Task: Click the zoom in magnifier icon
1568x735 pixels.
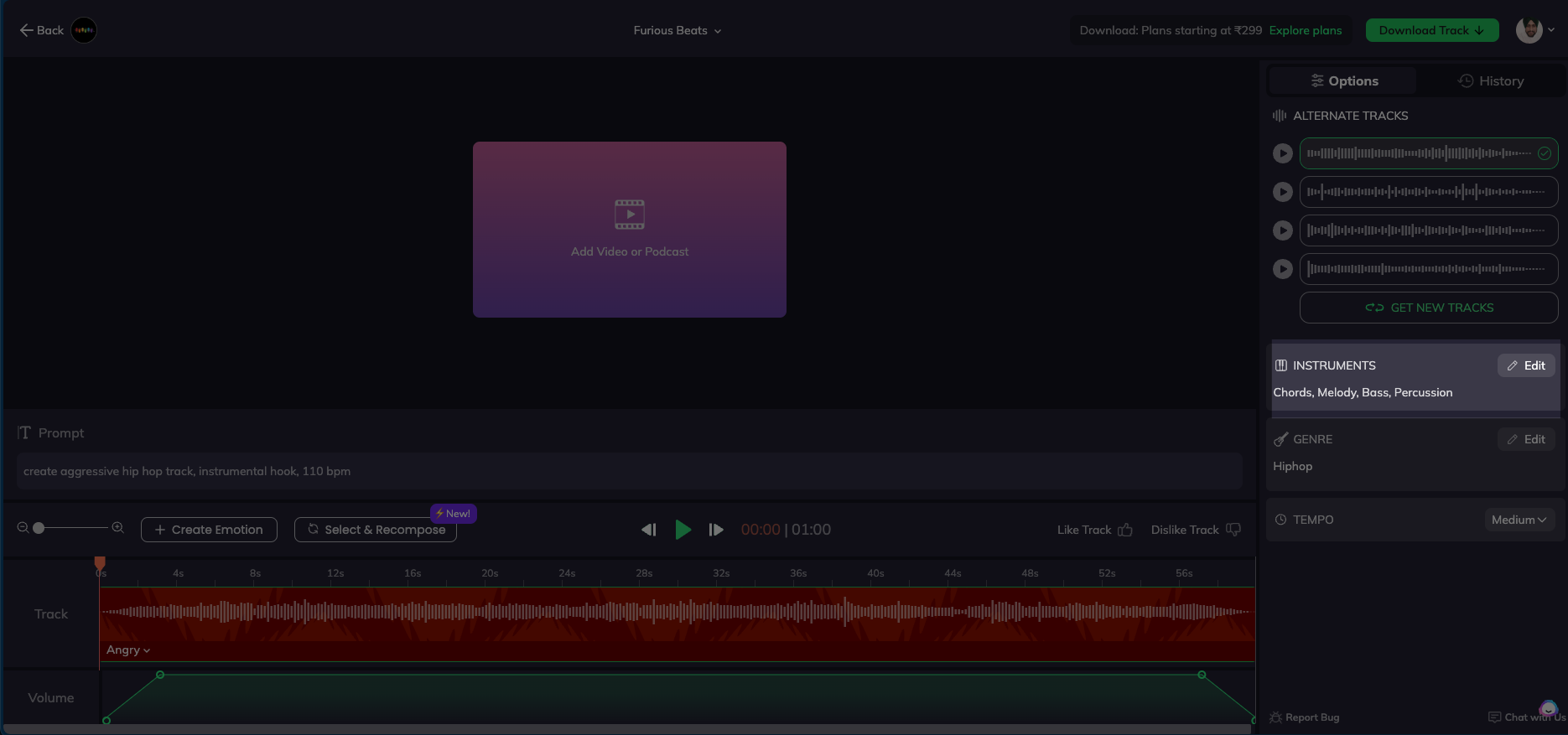Action: 118,528
